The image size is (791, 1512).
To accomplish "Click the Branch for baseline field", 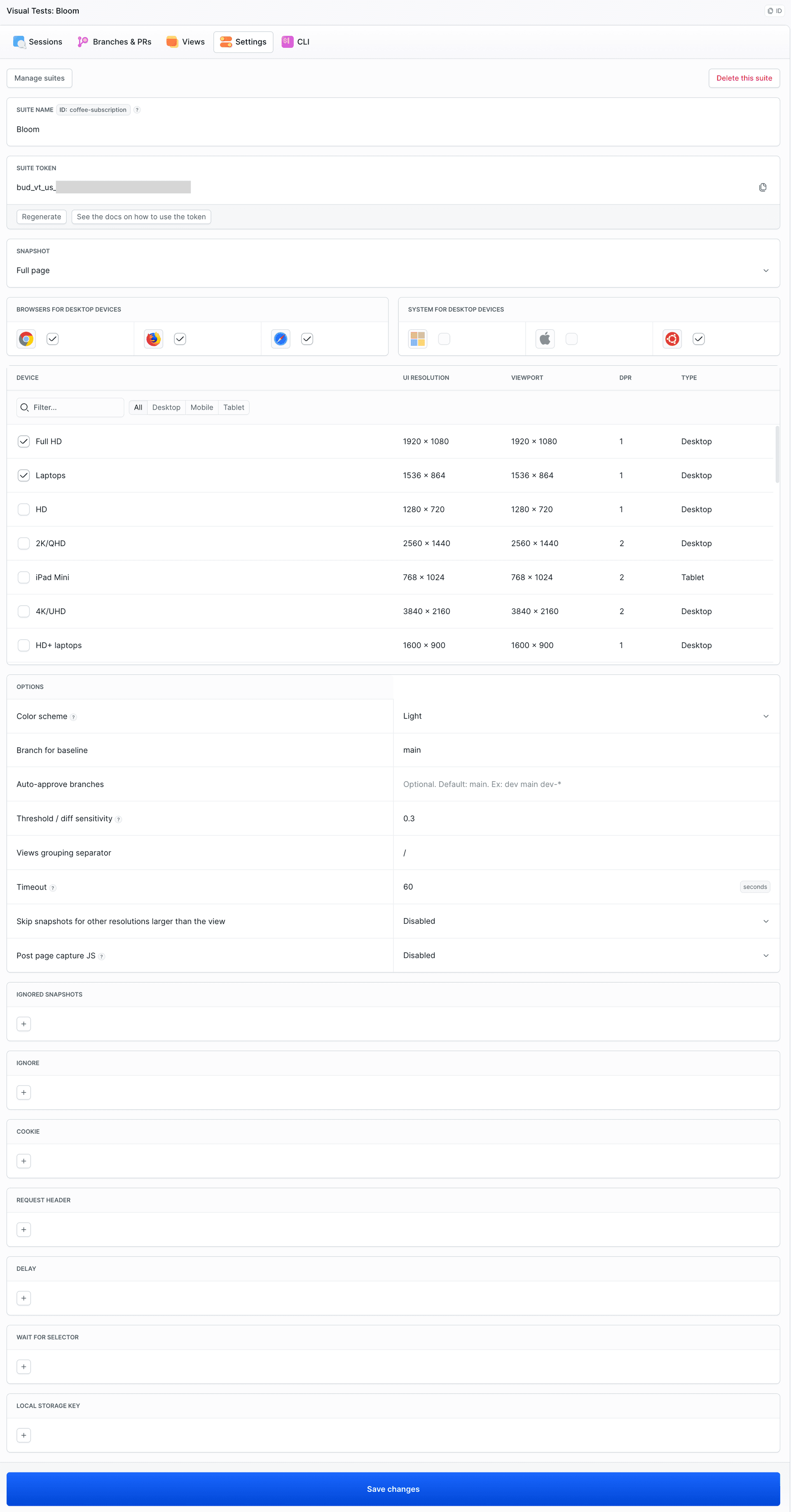I will tap(586, 750).
